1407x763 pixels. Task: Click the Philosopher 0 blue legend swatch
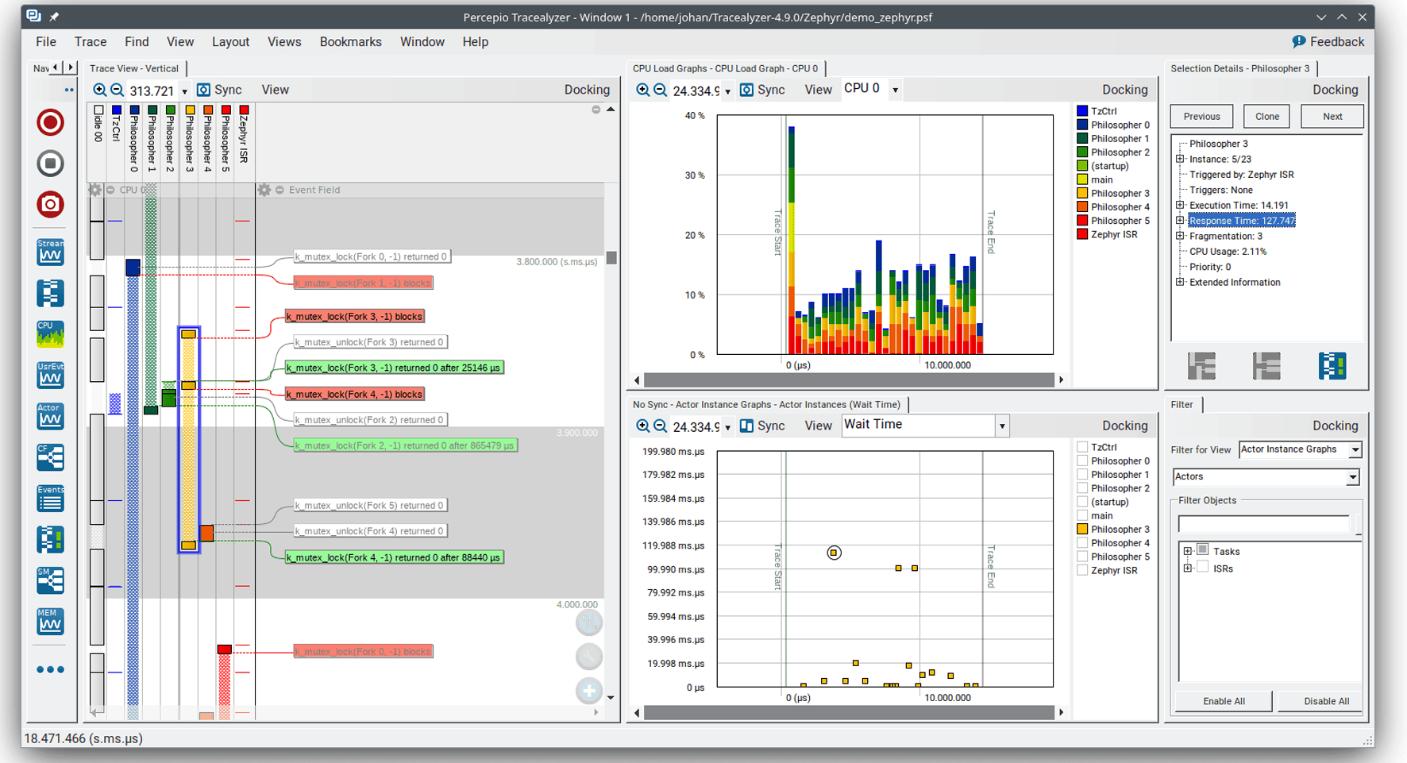[1083, 124]
